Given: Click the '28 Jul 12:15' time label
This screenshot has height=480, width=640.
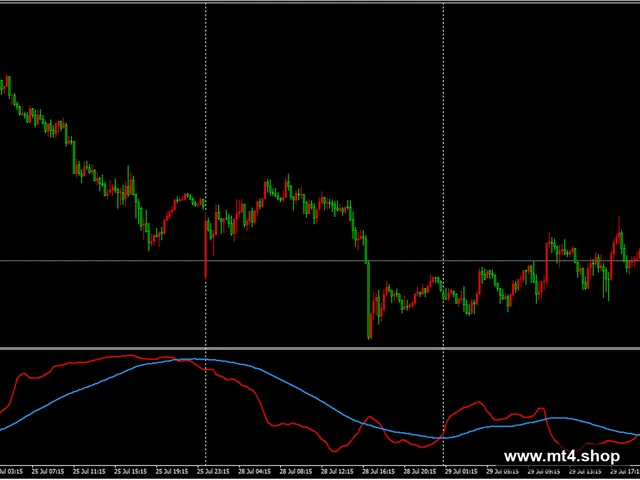Looking at the screenshot, I should [x=337, y=471].
